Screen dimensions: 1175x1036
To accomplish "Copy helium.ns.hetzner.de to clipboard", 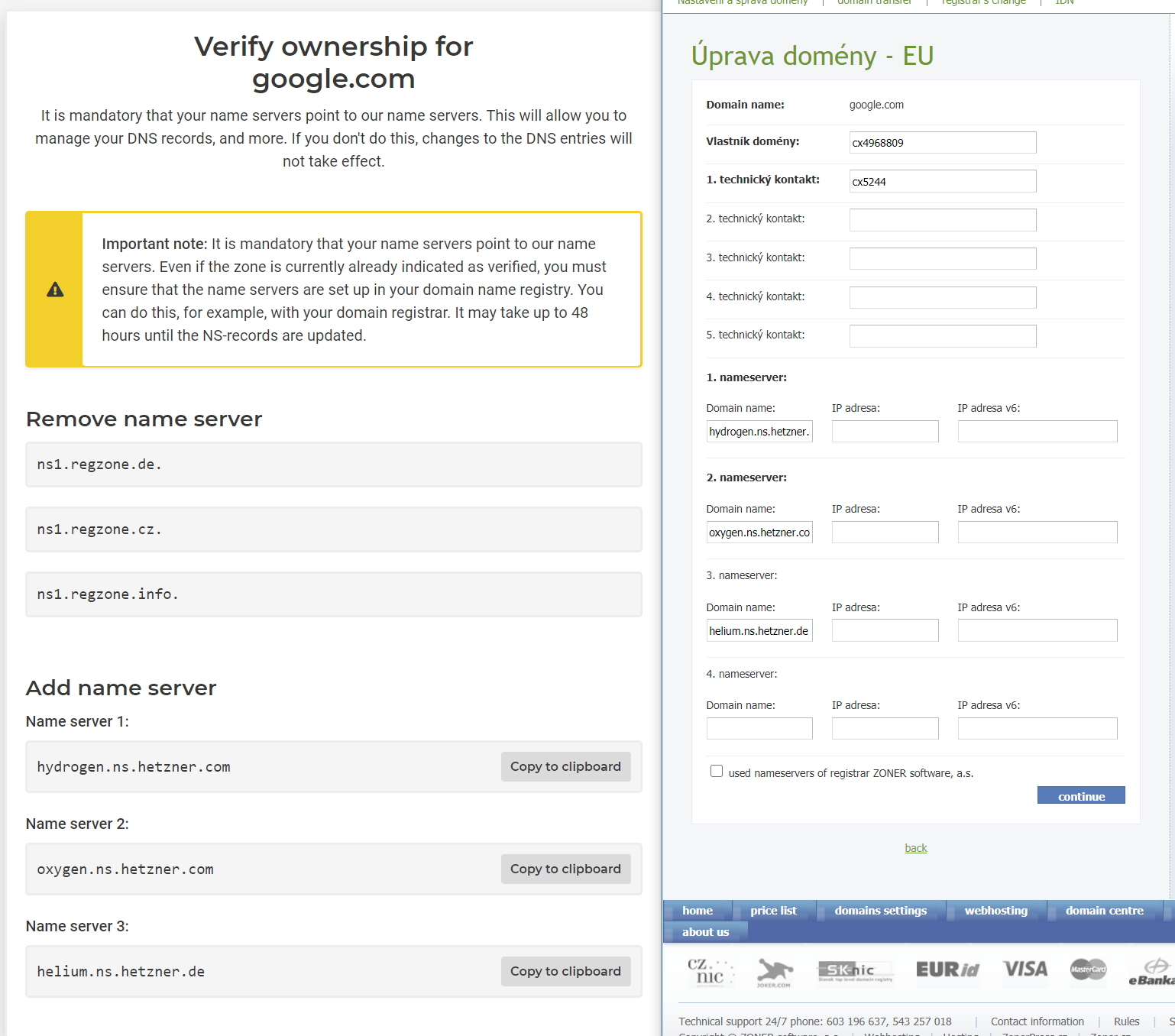I will coord(565,971).
